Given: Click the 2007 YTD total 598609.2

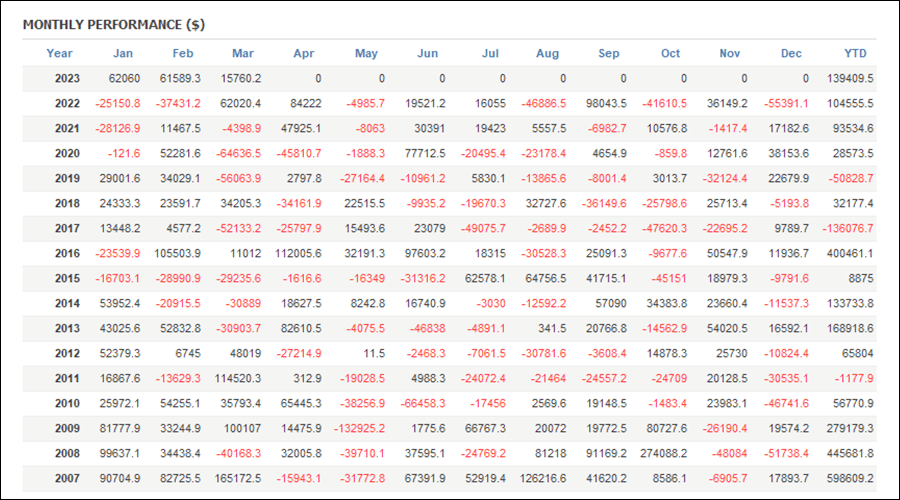Looking at the screenshot, I should (x=850, y=478).
